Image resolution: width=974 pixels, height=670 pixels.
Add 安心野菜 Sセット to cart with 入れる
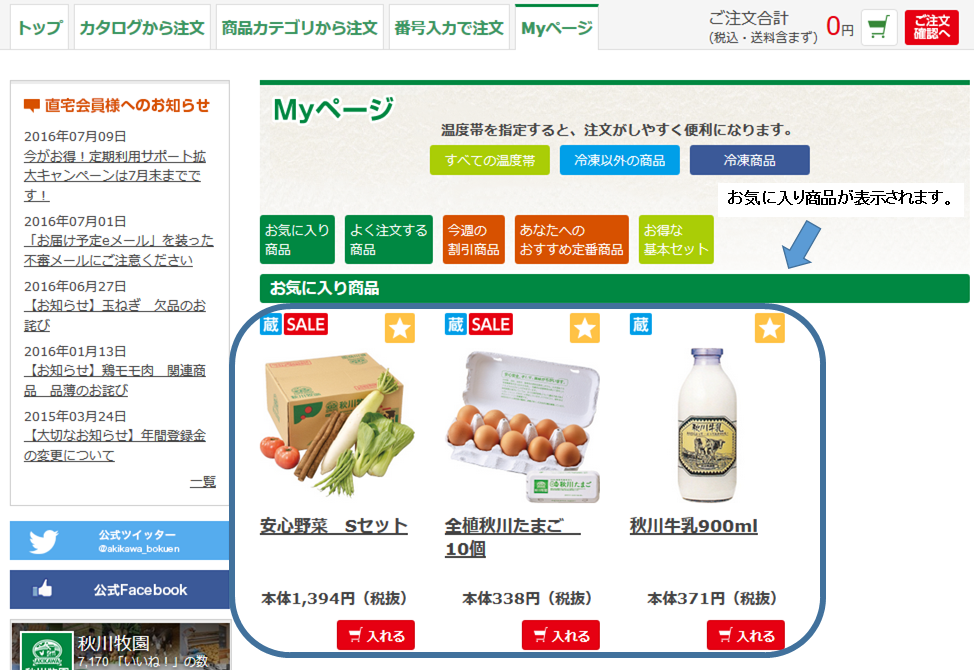click(x=376, y=635)
